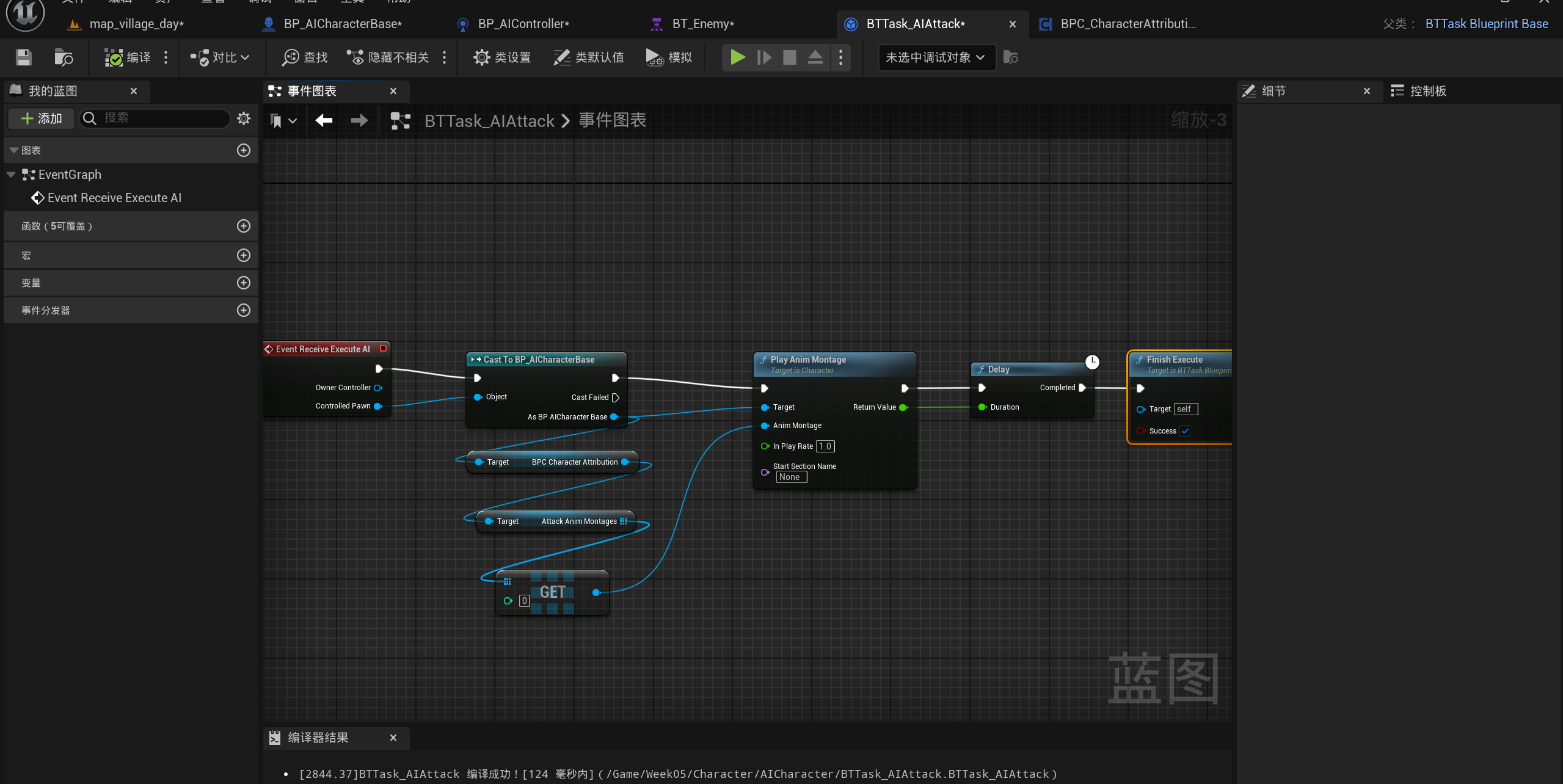The image size is (1563, 784).
Task: Open 类设置 class settings
Action: click(502, 57)
